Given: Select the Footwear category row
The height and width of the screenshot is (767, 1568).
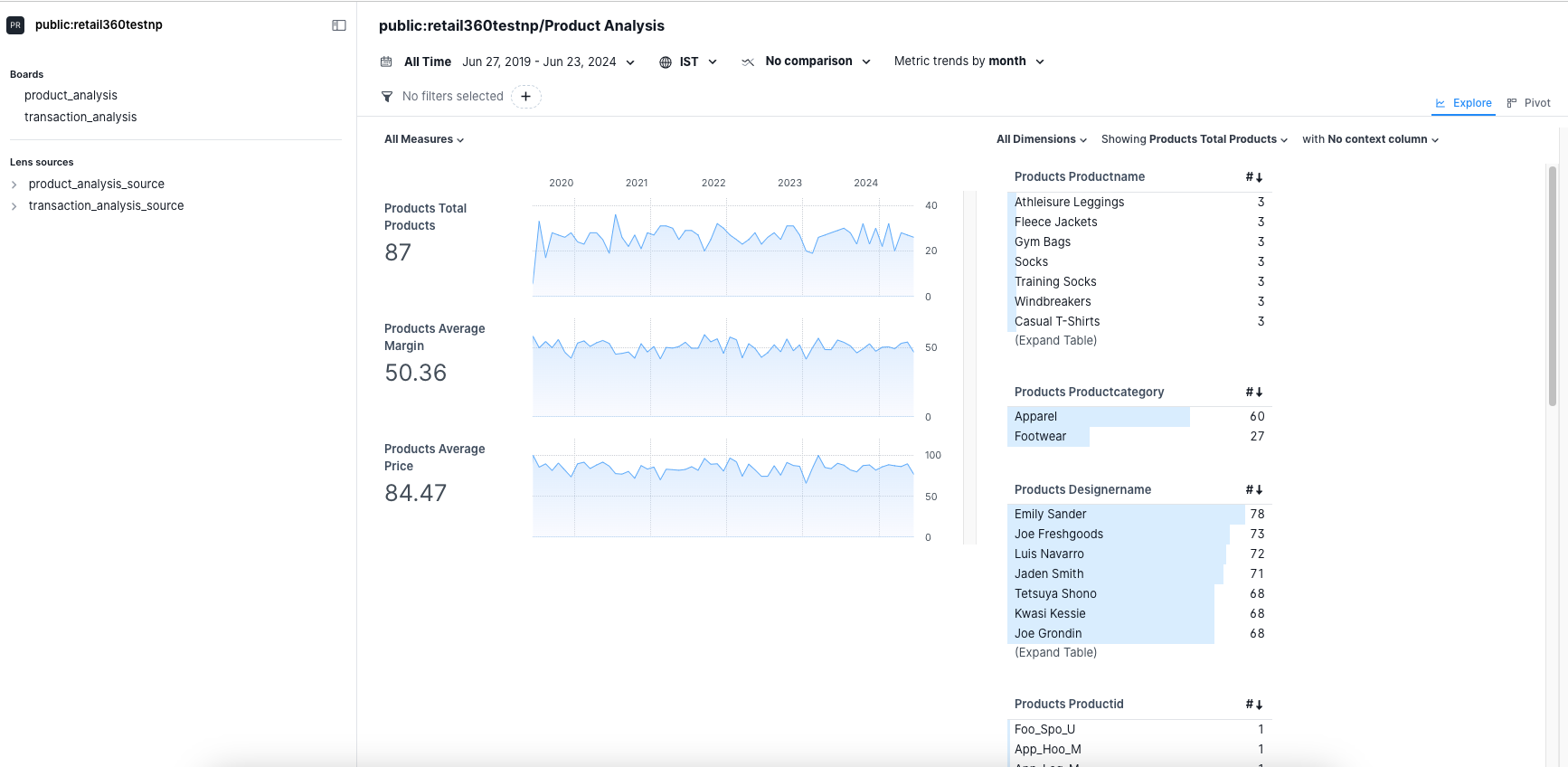Looking at the screenshot, I should point(1139,437).
